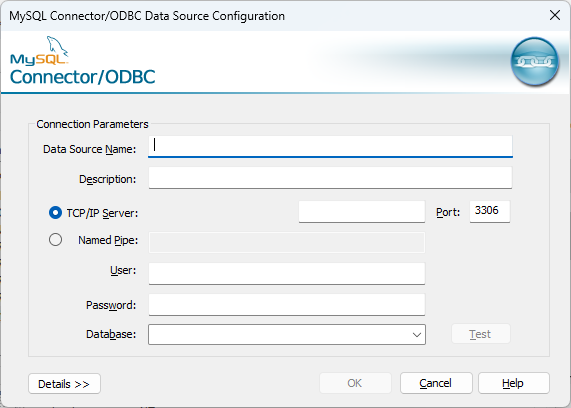This screenshot has height=408, width=571.
Task: Close the ODBC configuration dialog
Action: coord(555,15)
